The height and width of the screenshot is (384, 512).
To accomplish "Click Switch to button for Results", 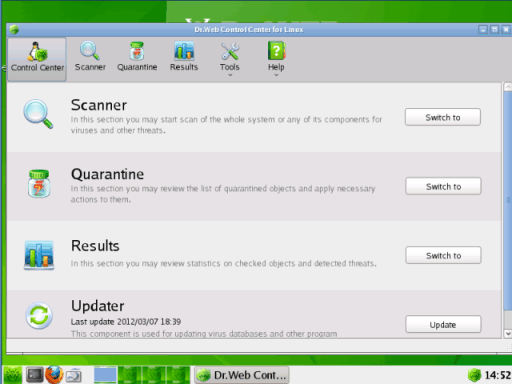I will click(x=443, y=255).
